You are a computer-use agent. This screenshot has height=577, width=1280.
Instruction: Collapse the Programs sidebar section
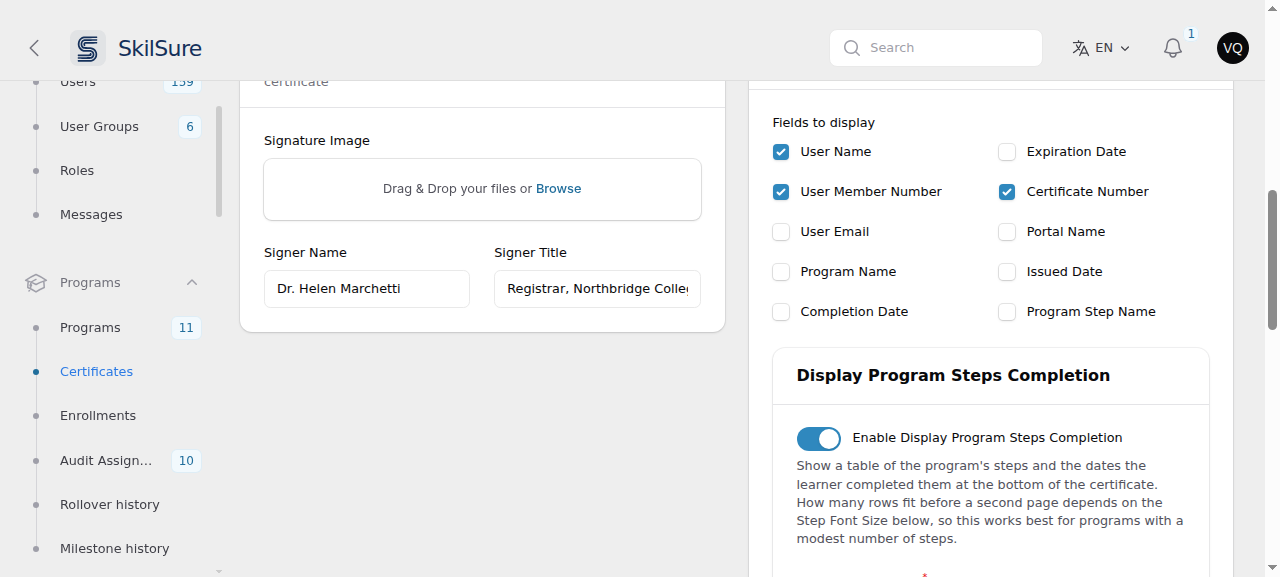(x=192, y=283)
